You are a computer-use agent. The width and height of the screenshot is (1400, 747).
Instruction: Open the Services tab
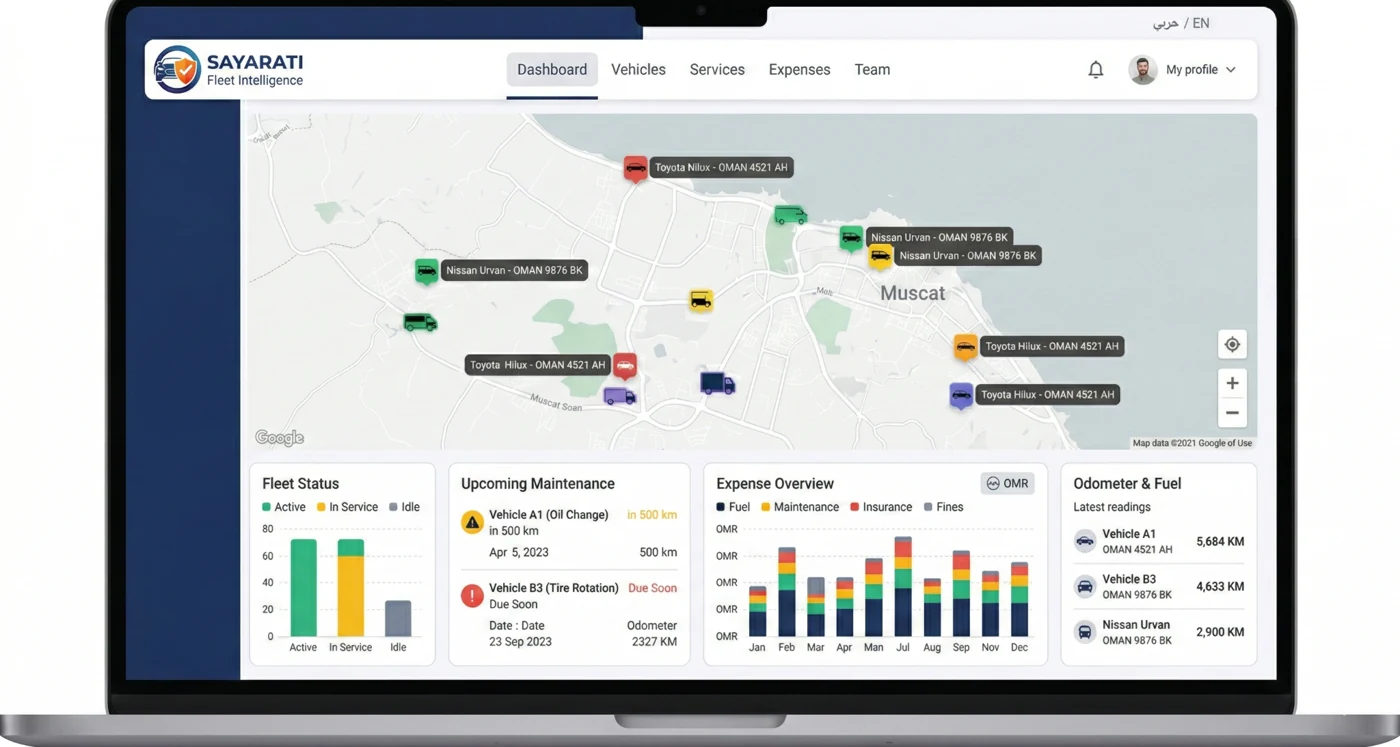[x=717, y=70]
